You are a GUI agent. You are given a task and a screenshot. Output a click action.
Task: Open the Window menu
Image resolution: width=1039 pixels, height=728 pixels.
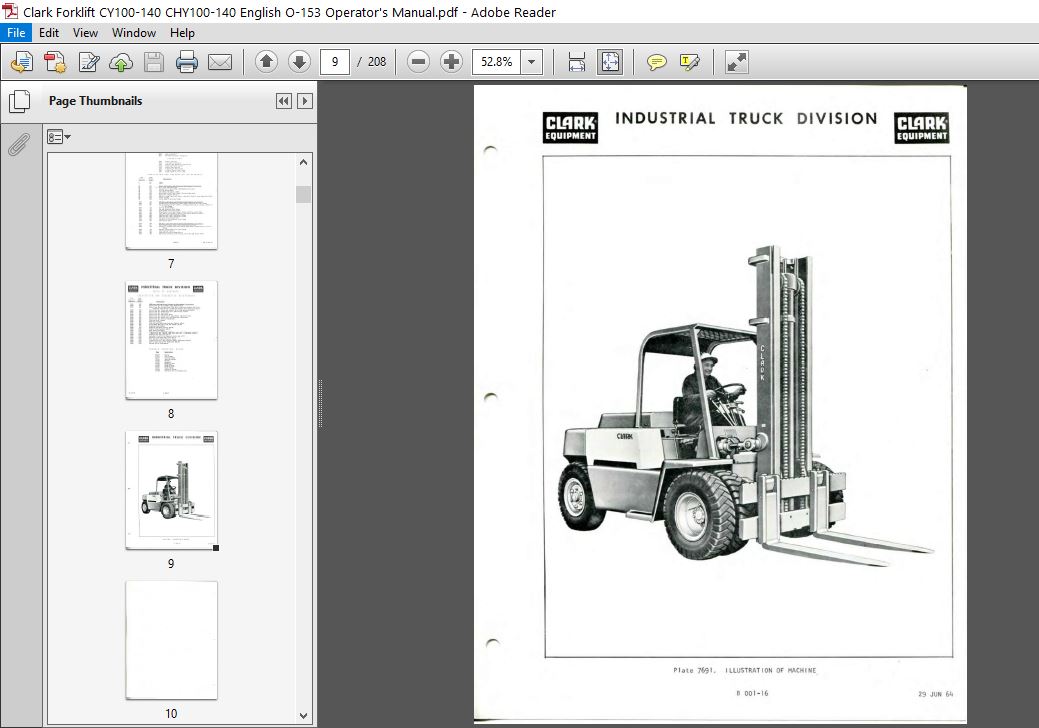(134, 32)
